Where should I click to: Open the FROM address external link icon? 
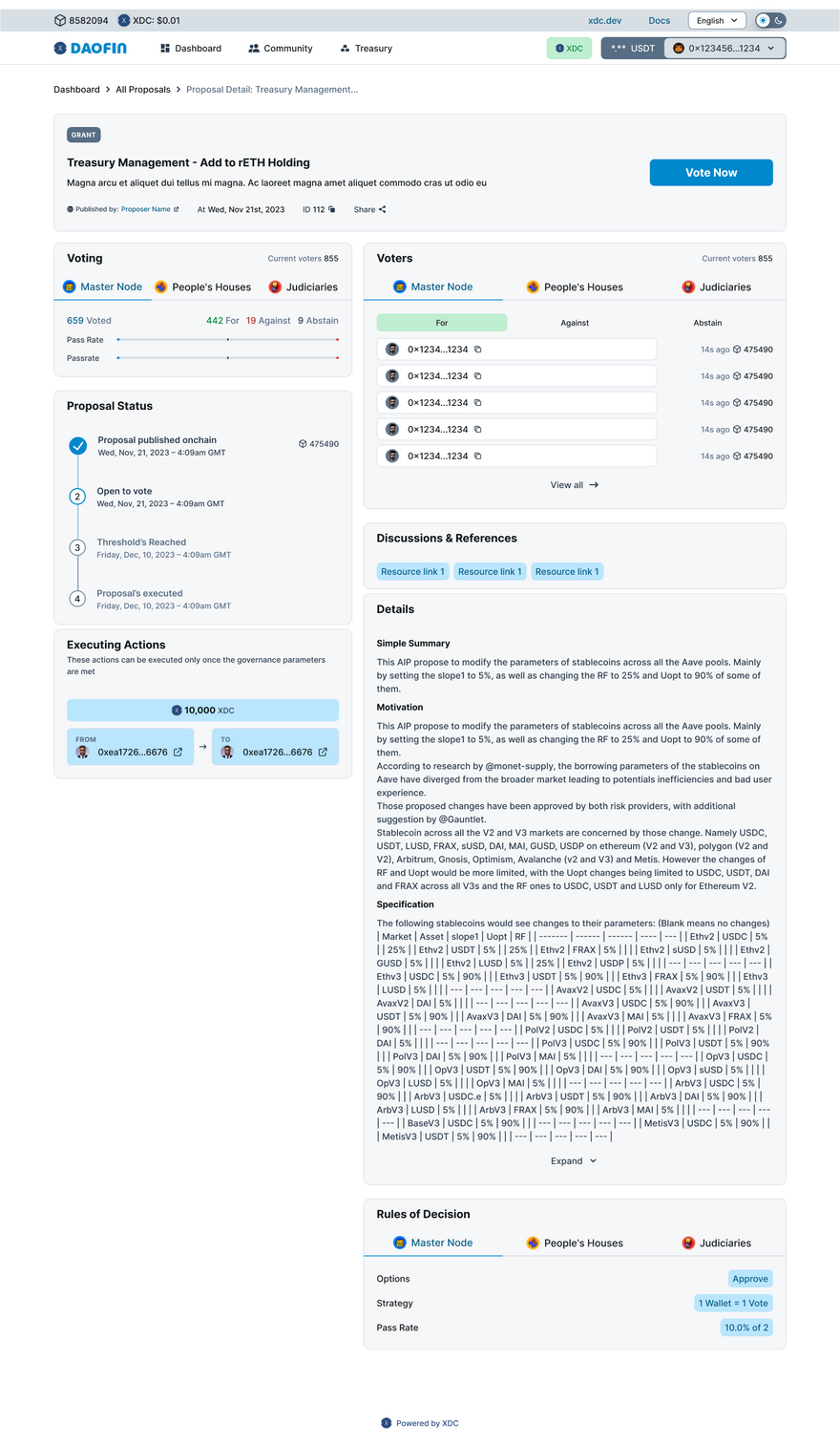pyautogui.click(x=178, y=753)
